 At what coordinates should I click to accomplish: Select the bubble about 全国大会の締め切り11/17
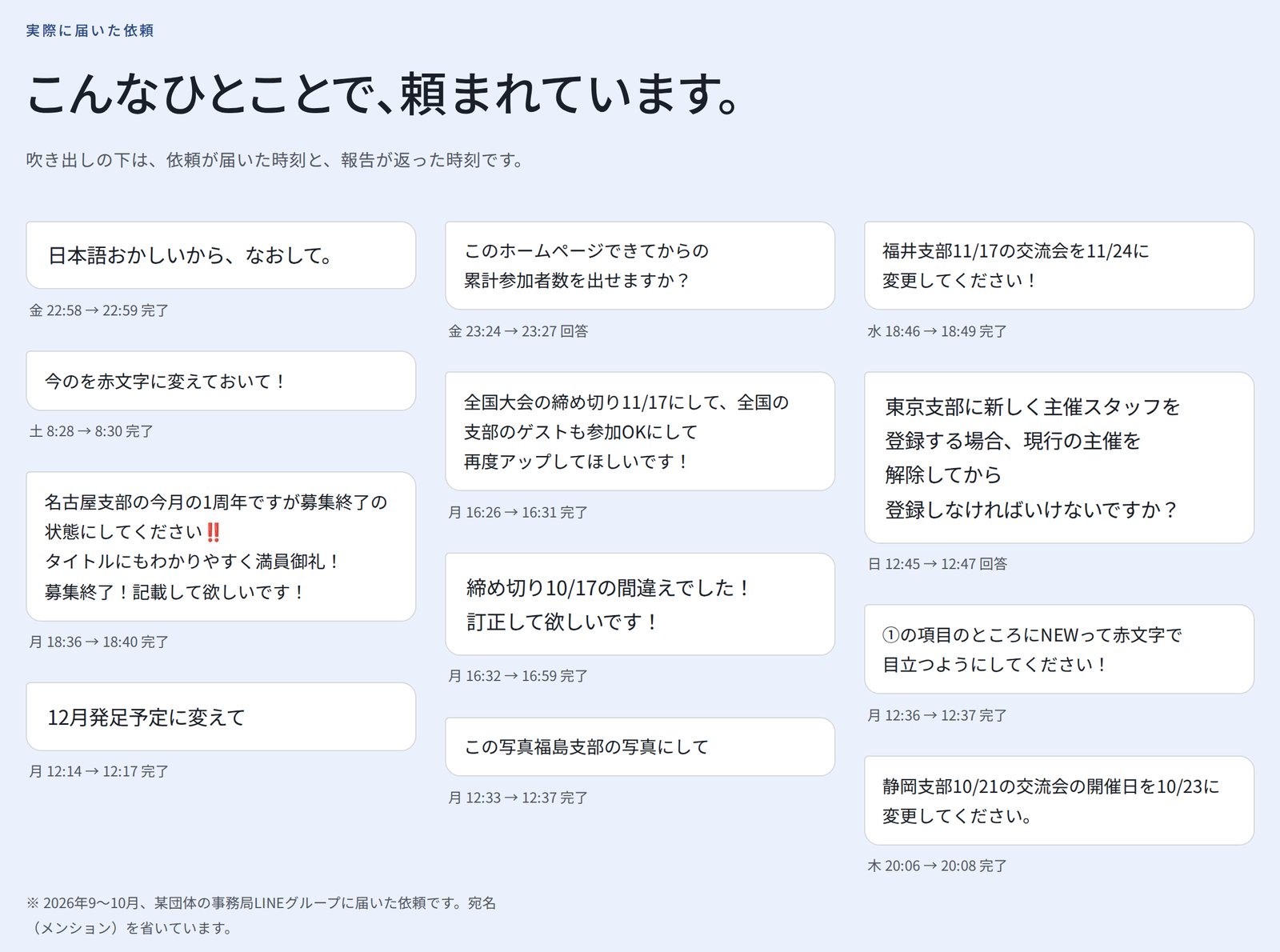pyautogui.click(x=640, y=431)
